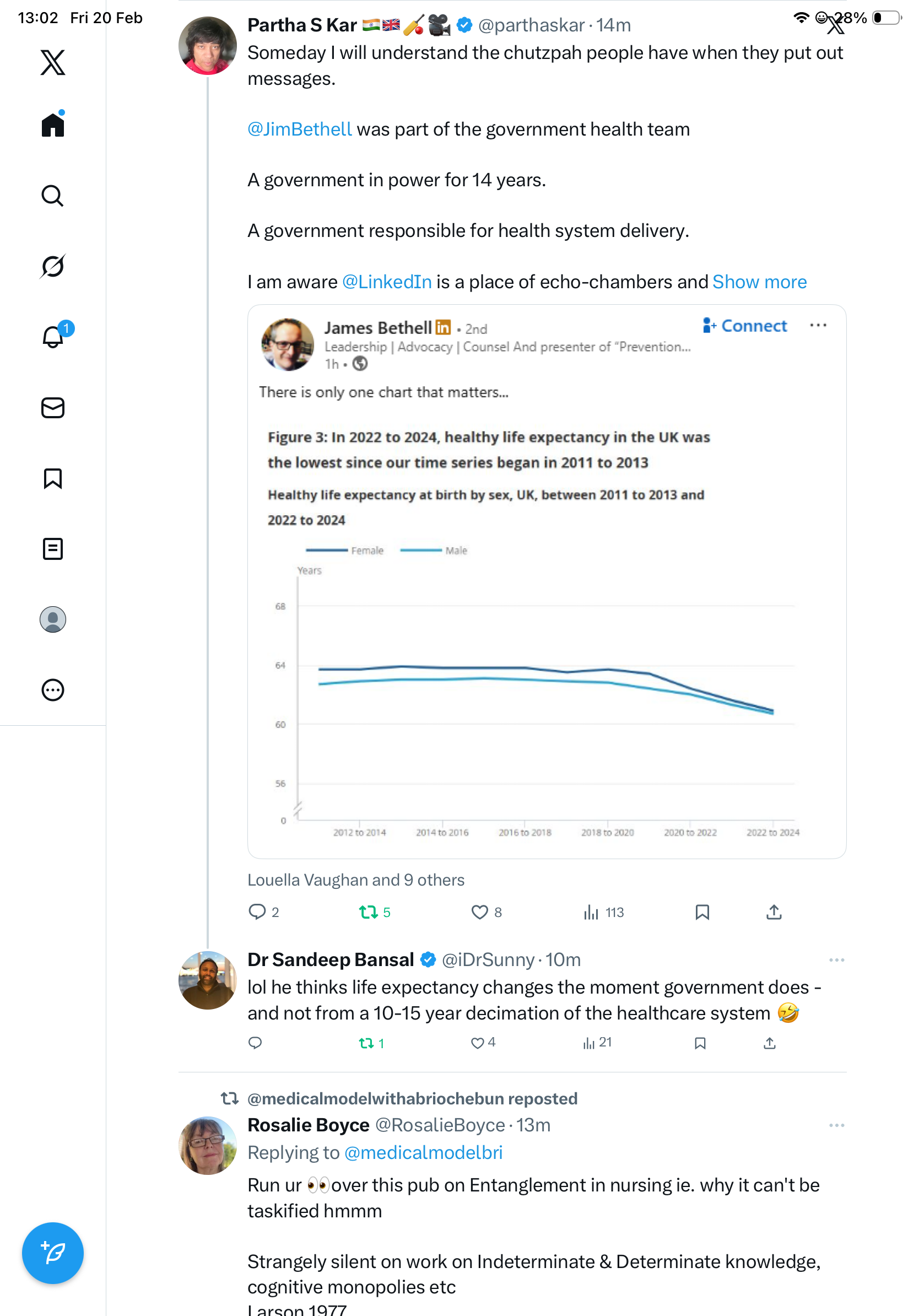Open Grok from the sidebar
The image size is (919, 1316).
52,266
